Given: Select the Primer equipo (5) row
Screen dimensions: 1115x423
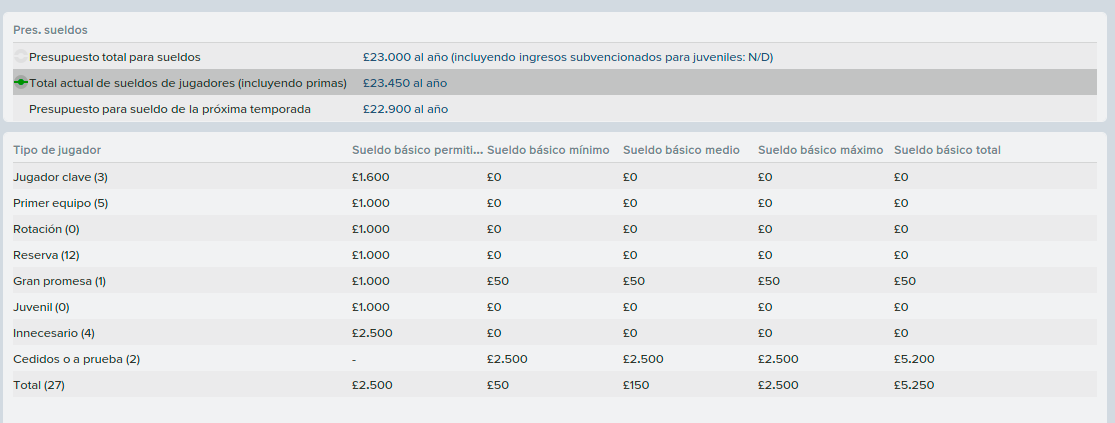Looking at the screenshot, I should pyautogui.click(x=555, y=203).
